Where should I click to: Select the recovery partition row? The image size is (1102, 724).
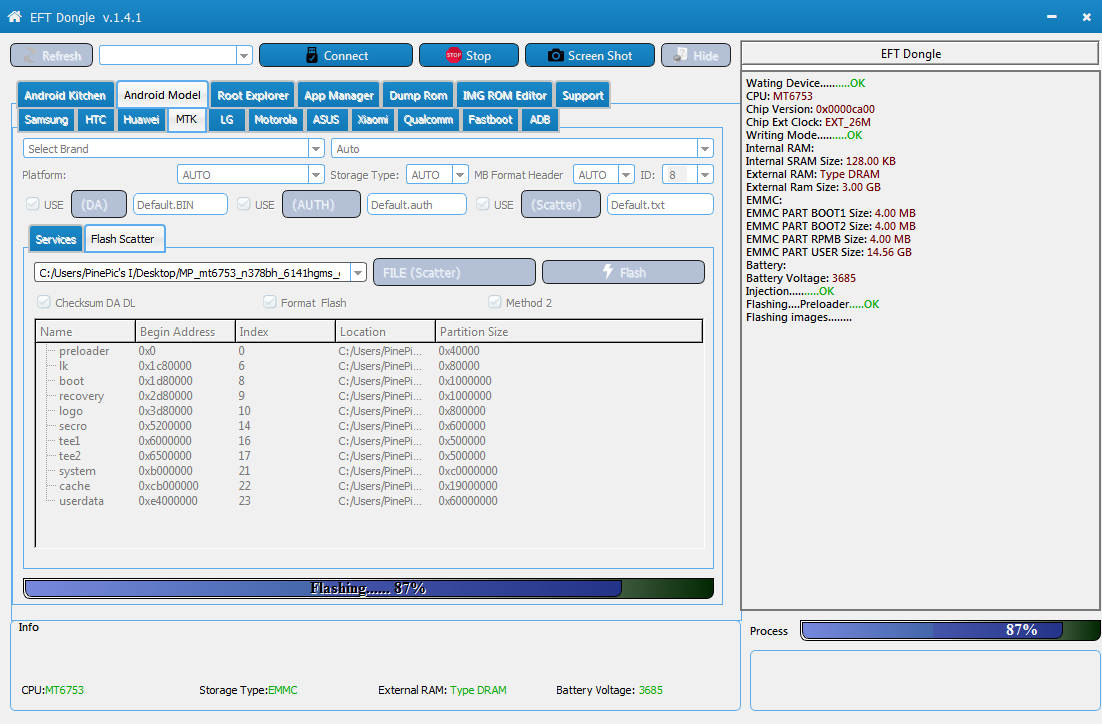(369, 396)
